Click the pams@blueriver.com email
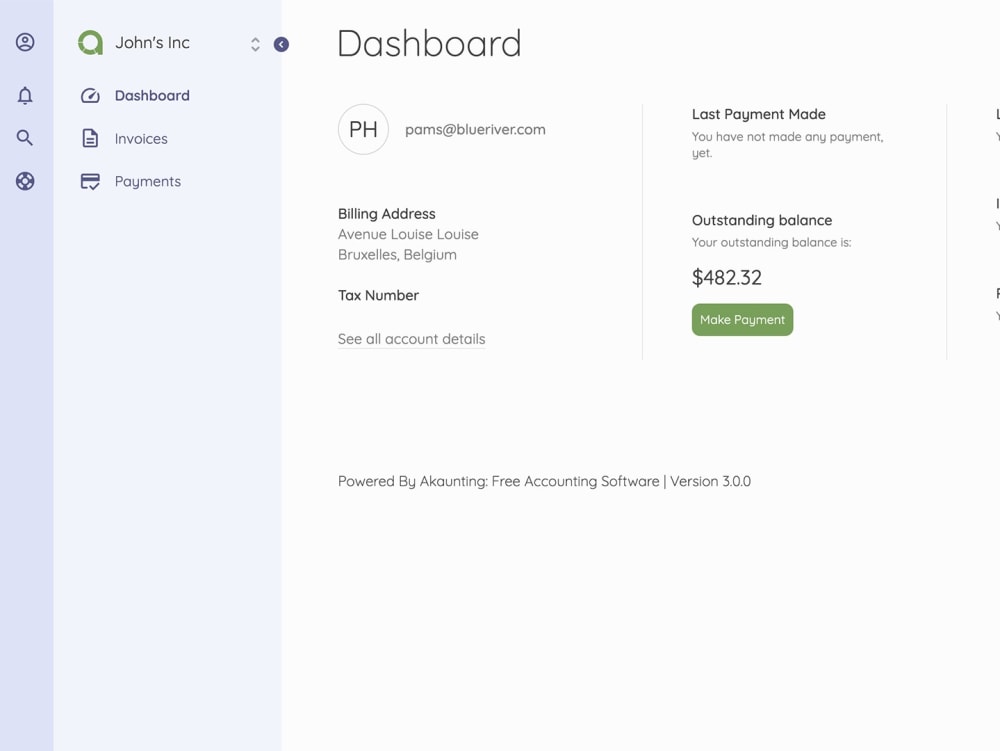 tap(475, 129)
